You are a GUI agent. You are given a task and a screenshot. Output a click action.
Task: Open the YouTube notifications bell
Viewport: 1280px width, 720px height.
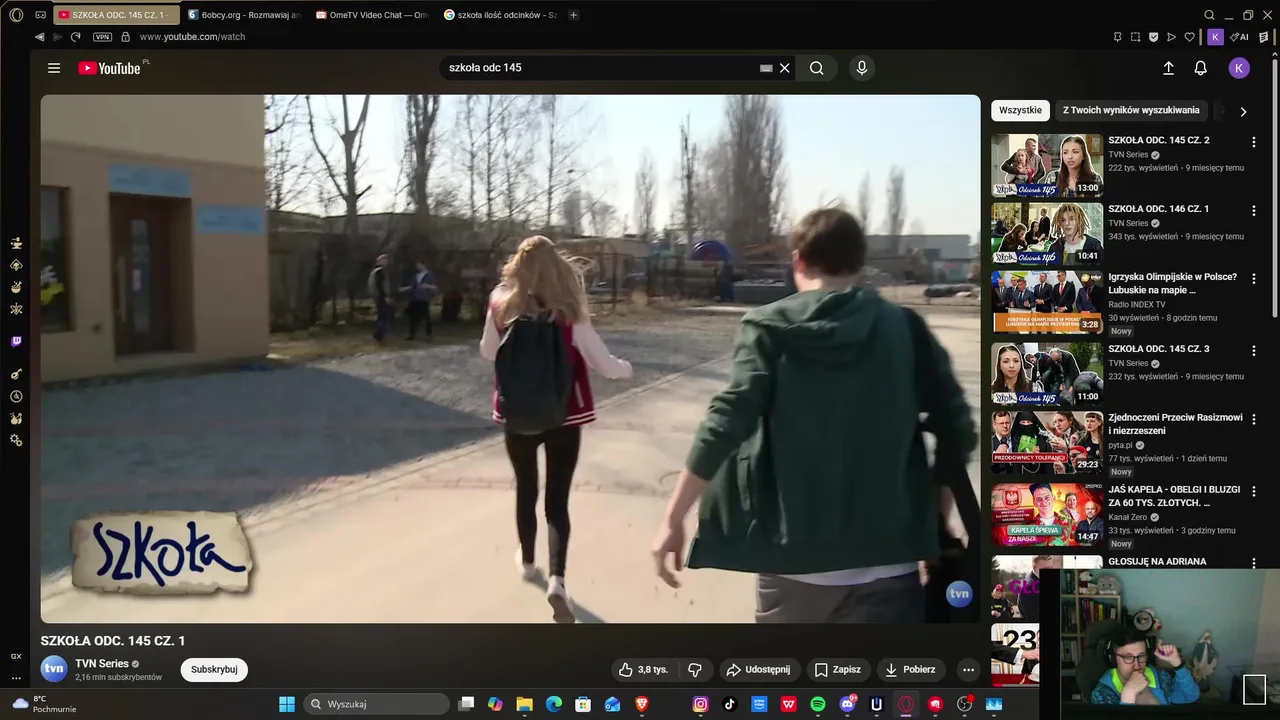point(1201,68)
